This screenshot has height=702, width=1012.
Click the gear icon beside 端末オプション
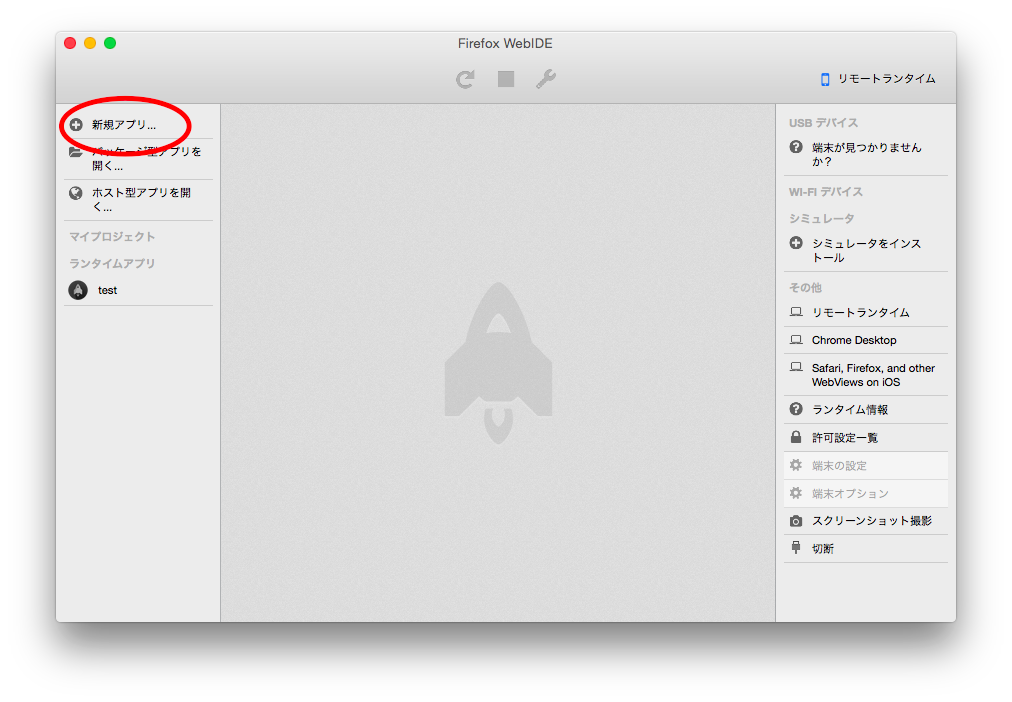coord(796,493)
